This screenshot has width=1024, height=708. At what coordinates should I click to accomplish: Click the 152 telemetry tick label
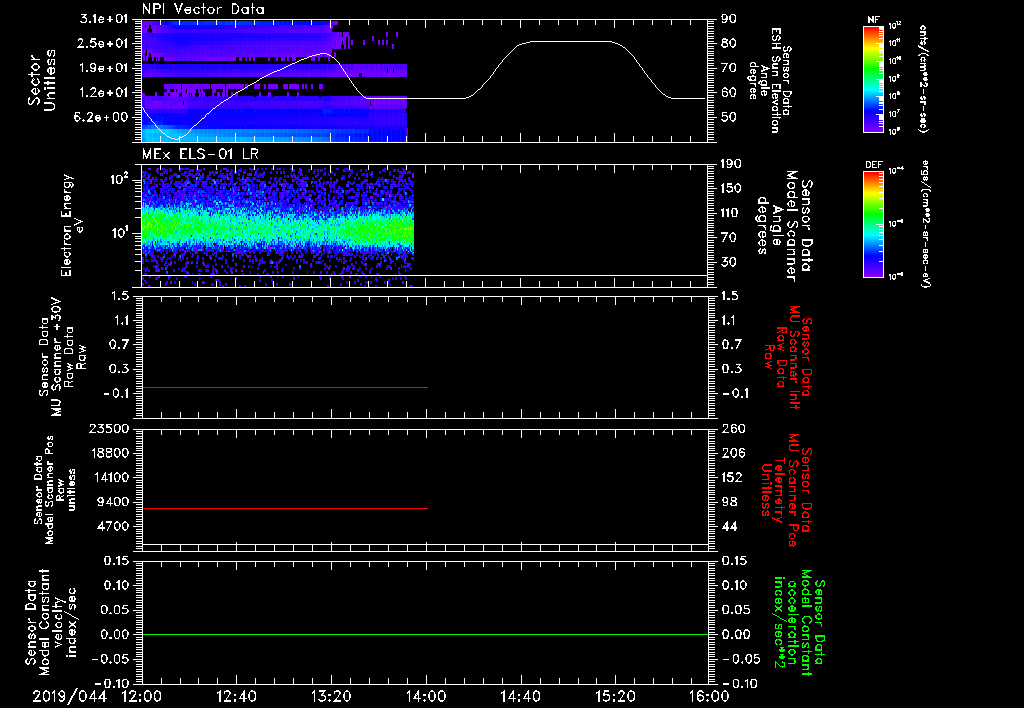[731, 477]
